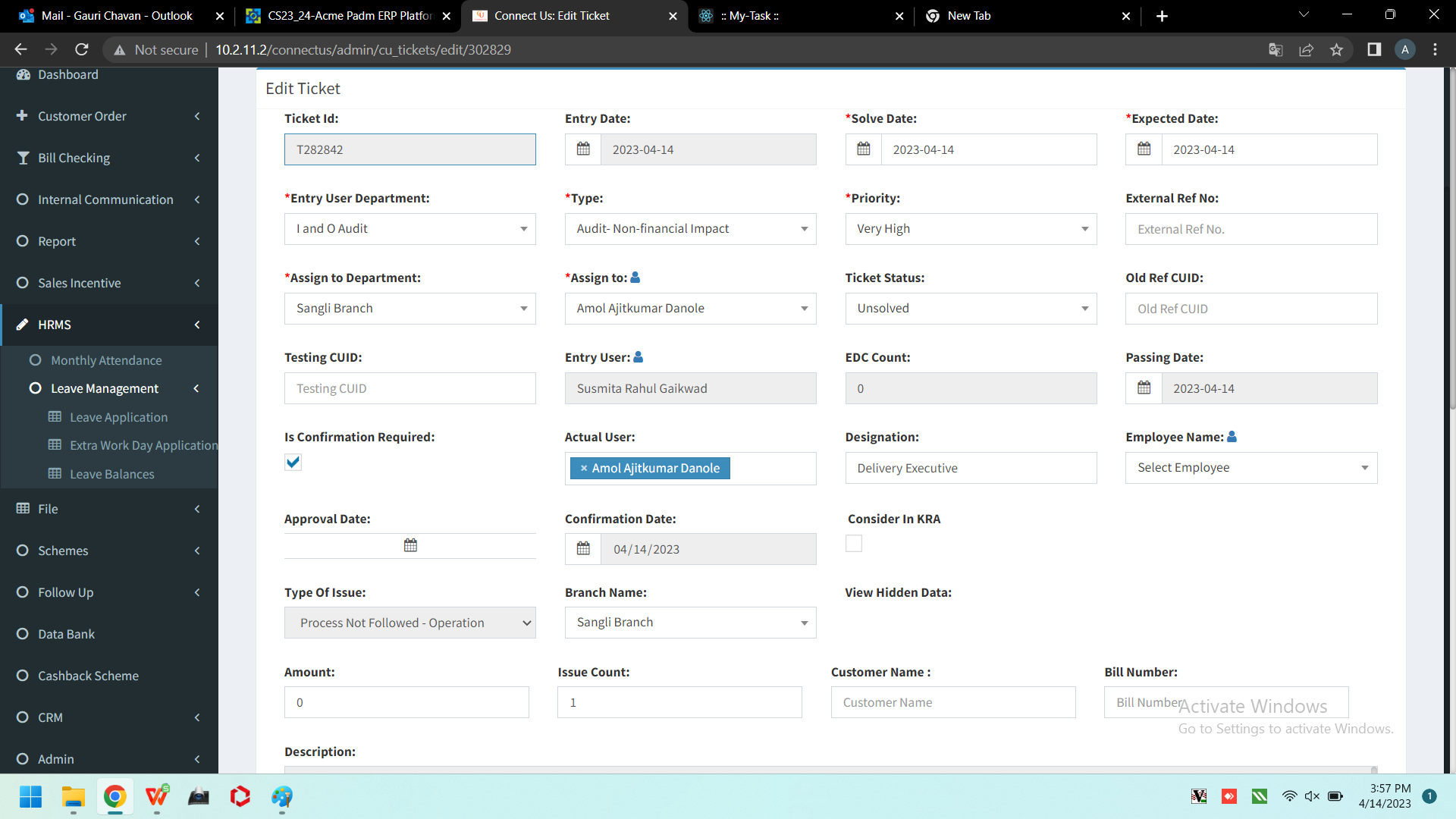
Task: Collapse Leave Management submenu
Action: [x=109, y=388]
